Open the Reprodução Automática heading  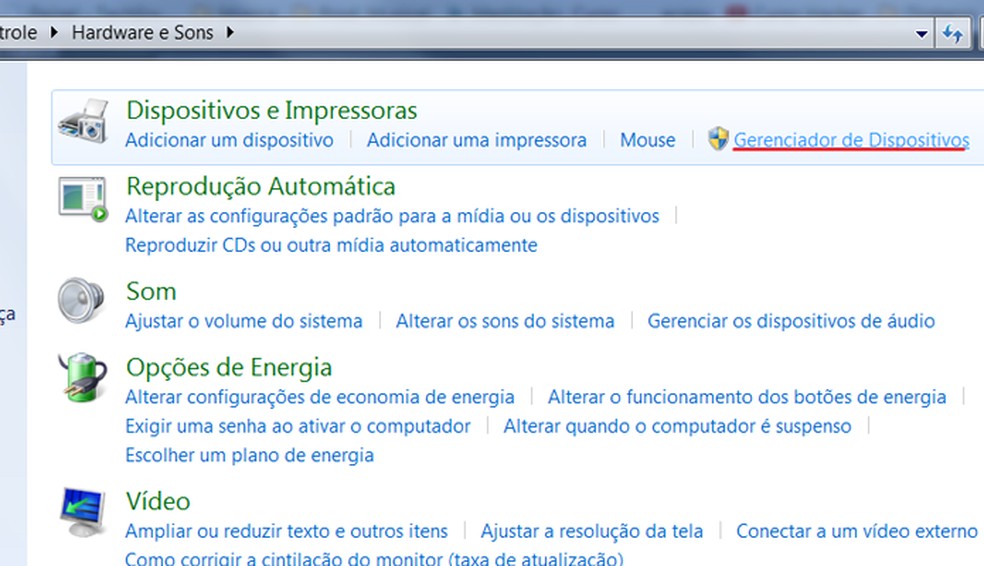pyautogui.click(x=261, y=187)
